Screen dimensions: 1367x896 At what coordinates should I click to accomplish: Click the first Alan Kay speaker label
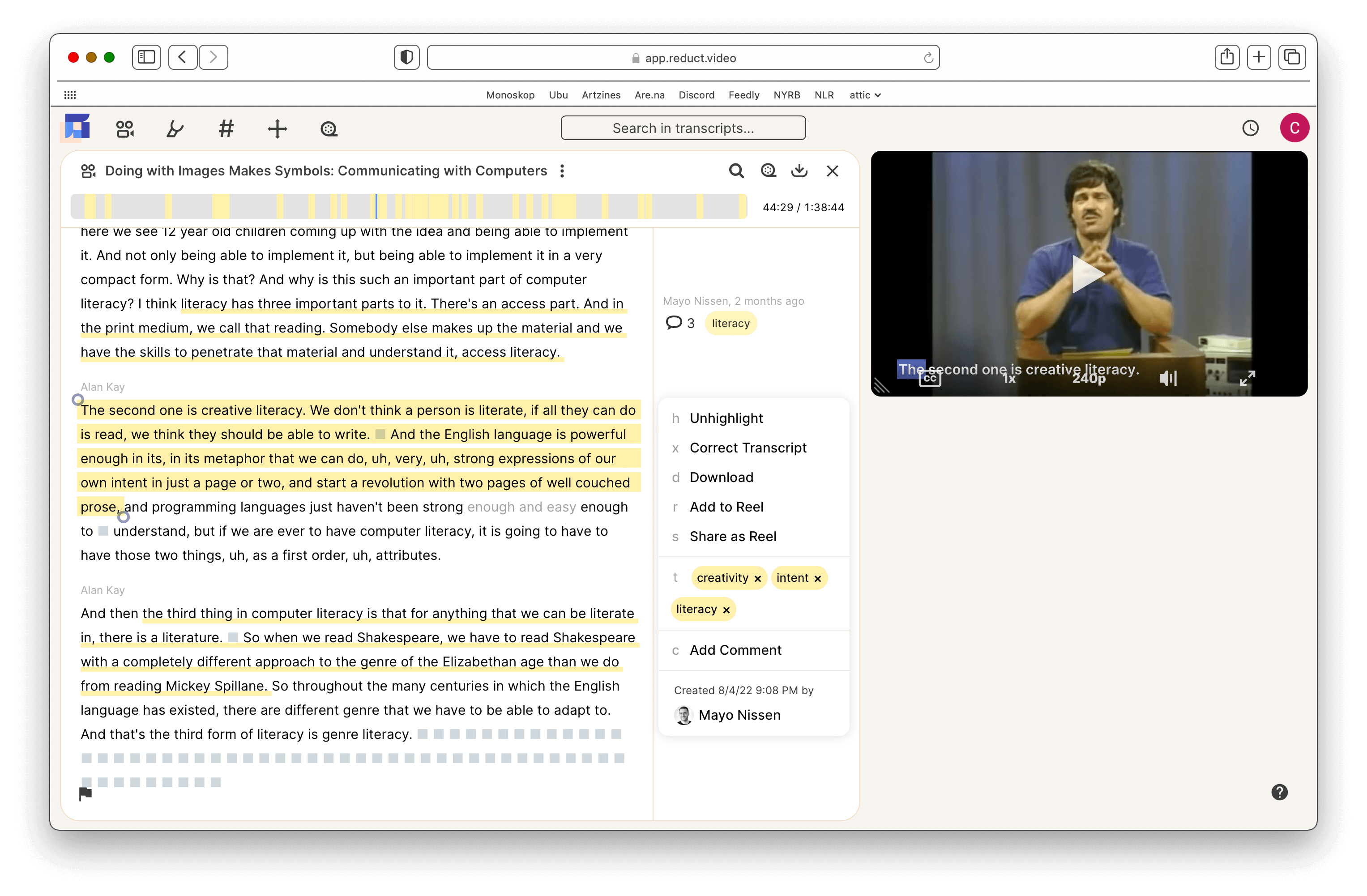coord(102,387)
